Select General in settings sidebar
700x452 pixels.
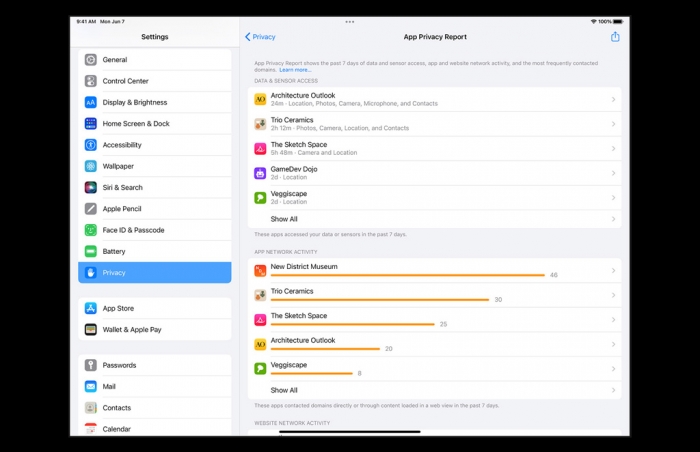(115, 60)
